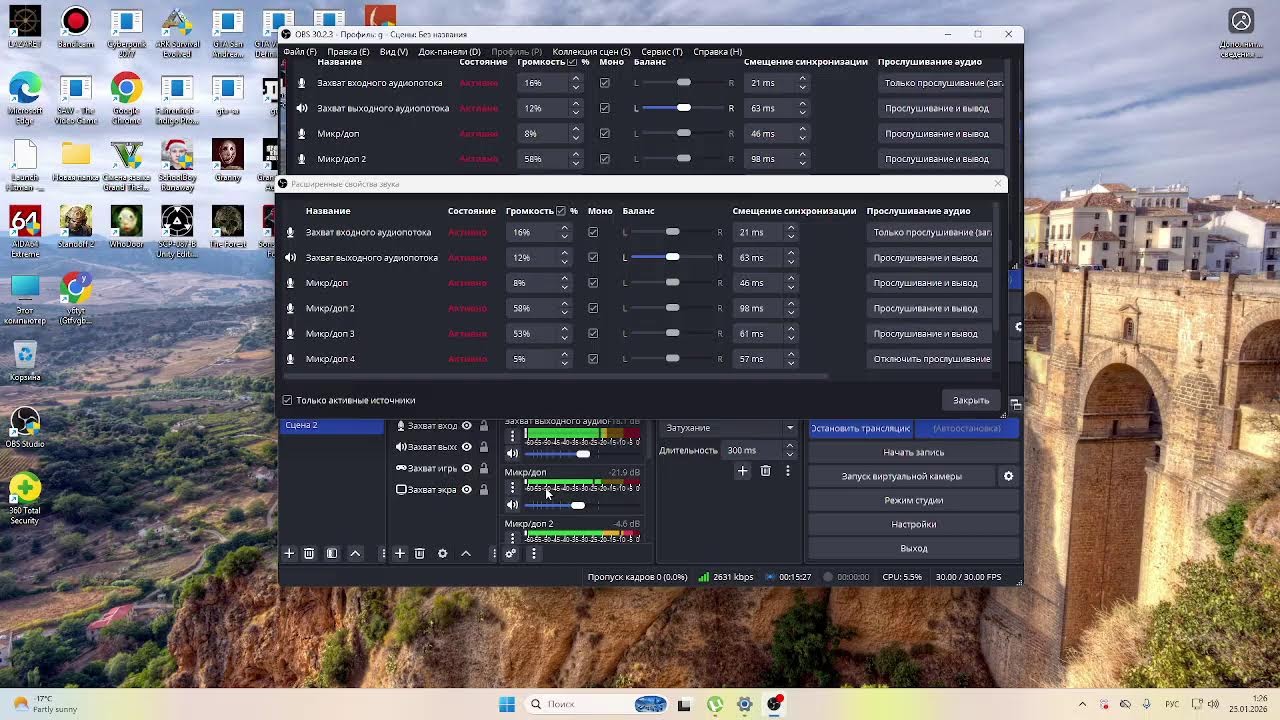The height and width of the screenshot is (720, 1280).
Task: Open three-dot options for Микр/доп 2 mixer channel
Action: point(513,538)
